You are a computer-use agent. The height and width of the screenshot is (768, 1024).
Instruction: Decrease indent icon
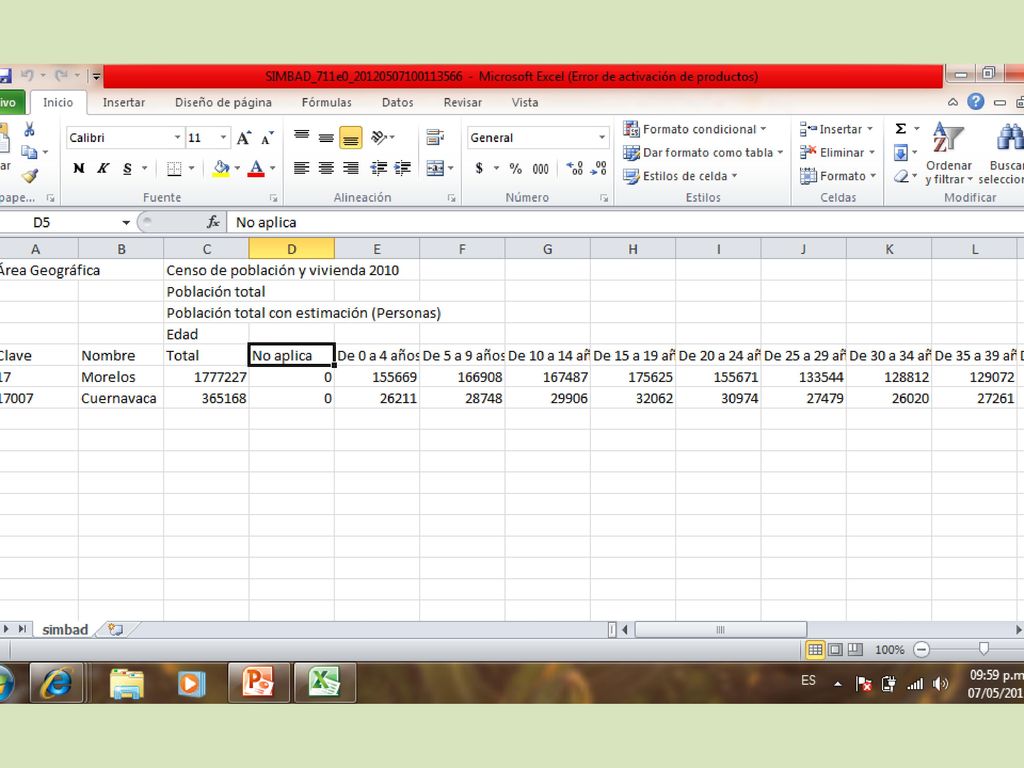[379, 168]
